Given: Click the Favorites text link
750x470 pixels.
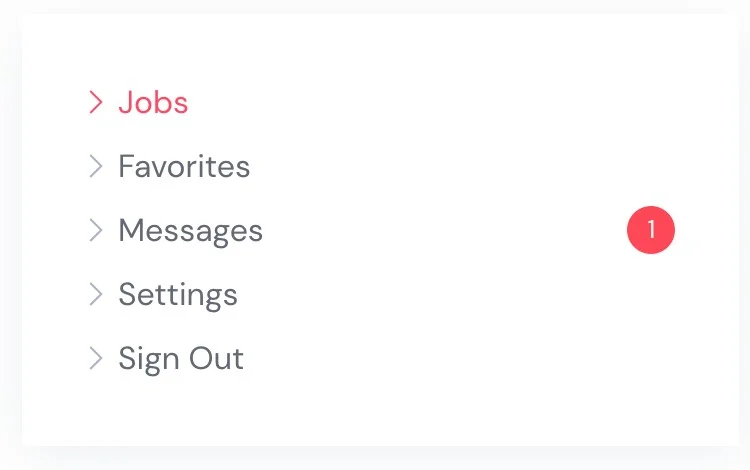Looking at the screenshot, I should pyautogui.click(x=184, y=166).
